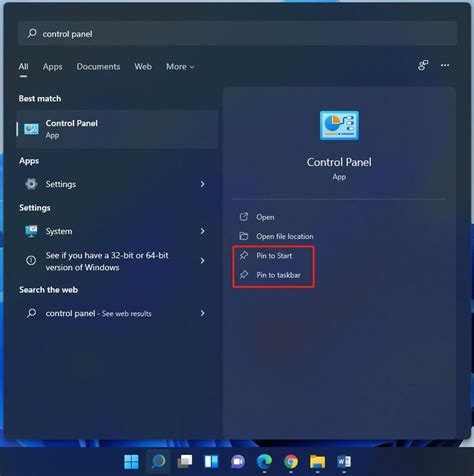The image size is (474, 476).
Task: Switch to the Apps search tab
Action: pyautogui.click(x=52, y=67)
